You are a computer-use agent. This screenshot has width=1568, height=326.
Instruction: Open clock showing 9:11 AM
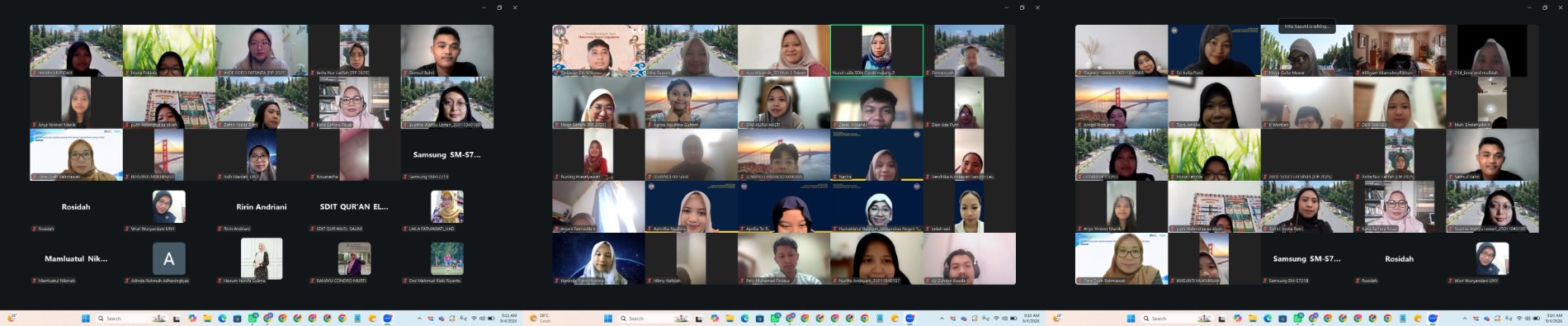[509, 319]
